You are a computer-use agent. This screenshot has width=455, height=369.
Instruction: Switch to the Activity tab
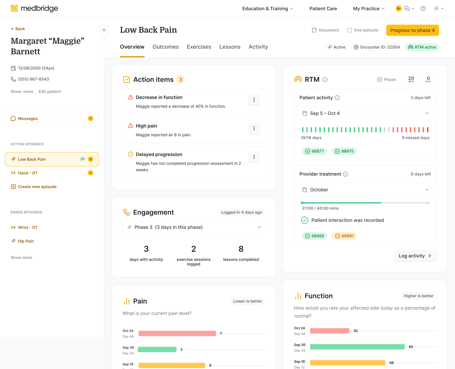pos(258,47)
